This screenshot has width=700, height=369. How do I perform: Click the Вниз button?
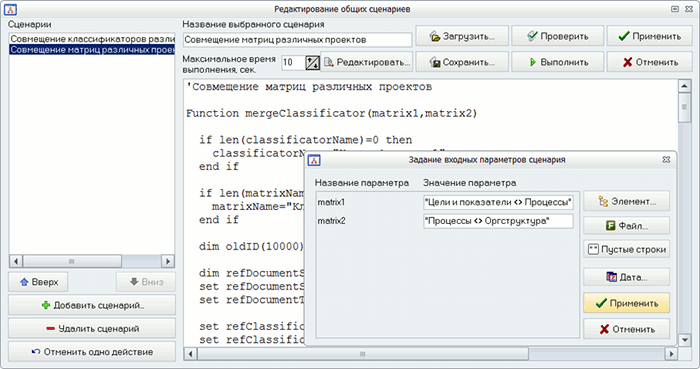tap(146, 282)
